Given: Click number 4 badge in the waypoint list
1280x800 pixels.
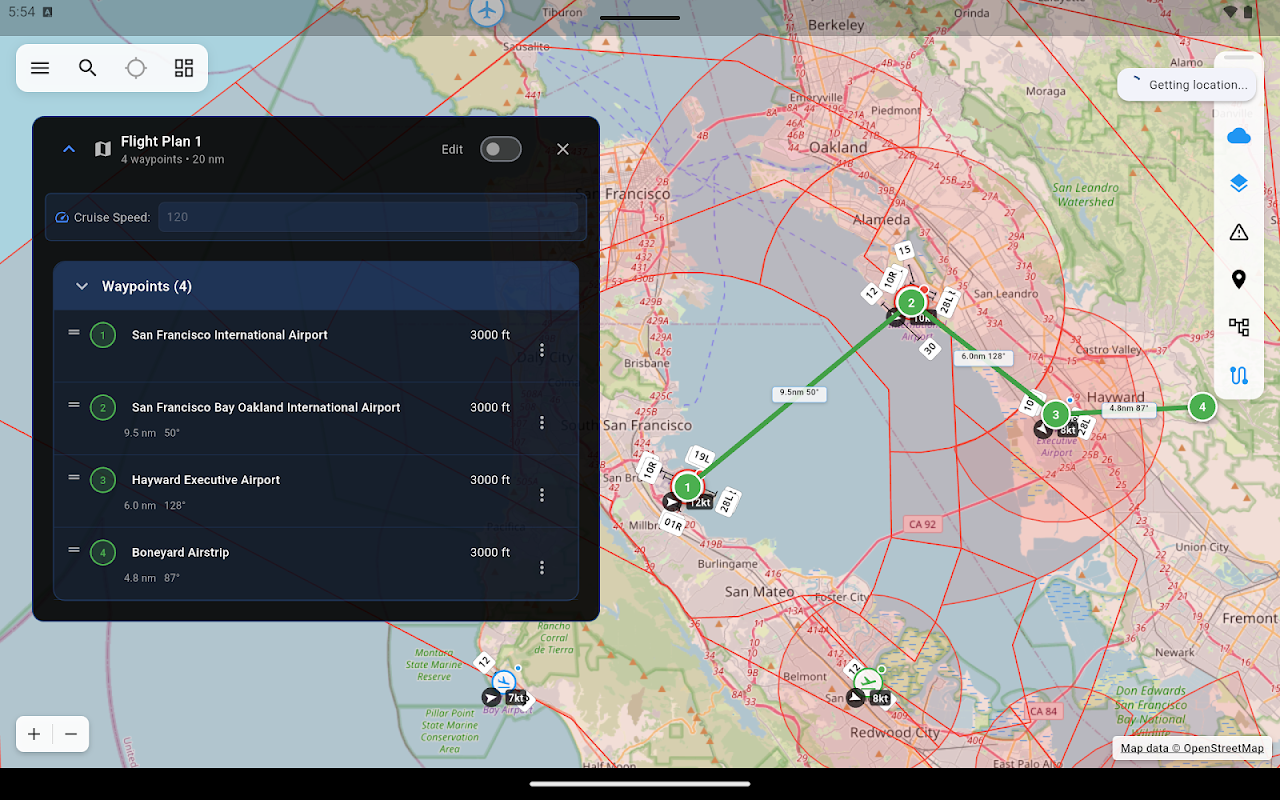Looking at the screenshot, I should (103, 552).
